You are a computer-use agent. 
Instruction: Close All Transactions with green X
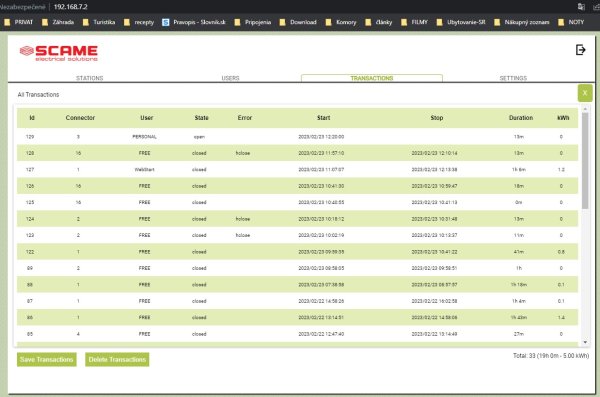(585, 93)
